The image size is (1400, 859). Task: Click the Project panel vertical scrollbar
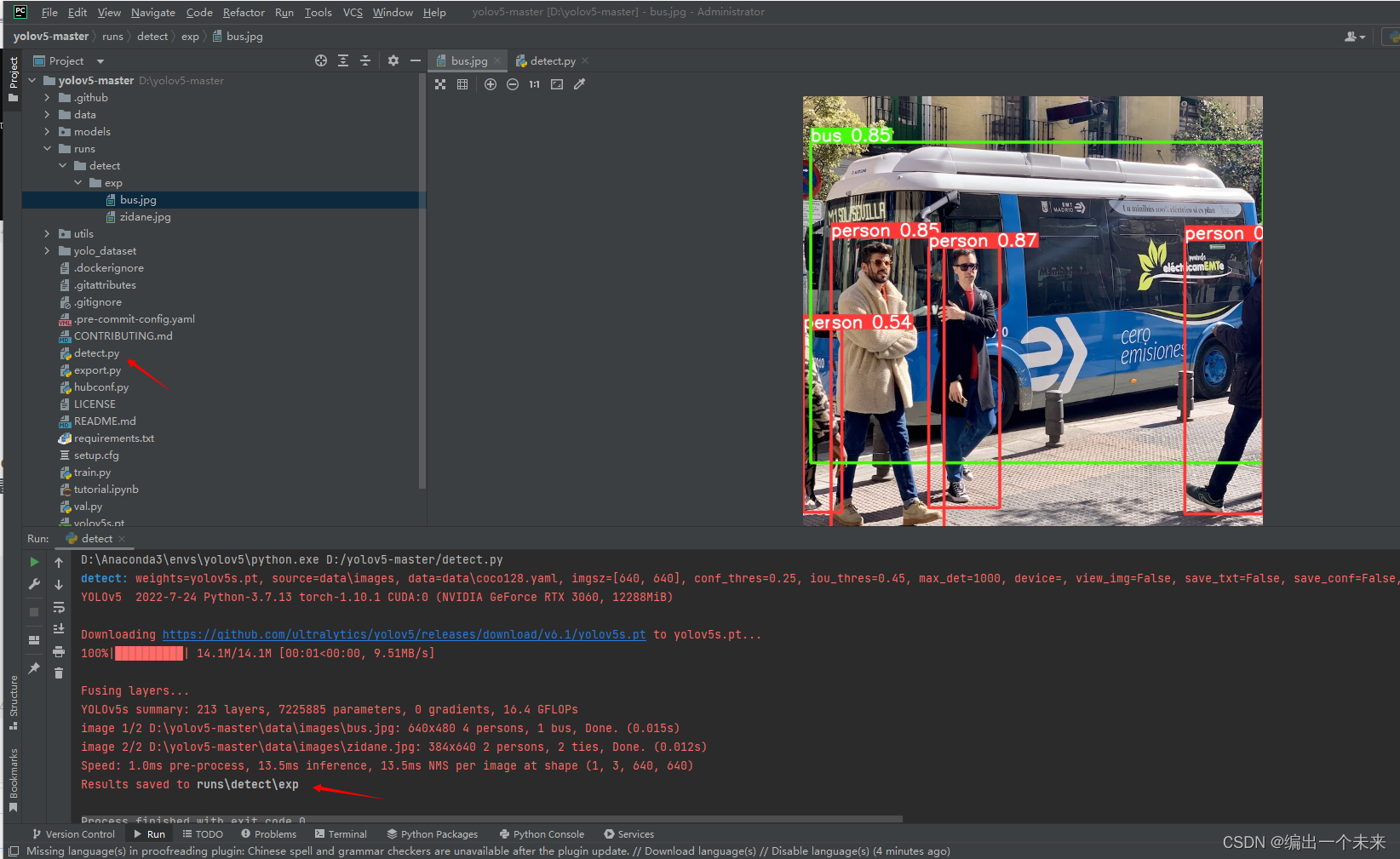(x=422, y=281)
